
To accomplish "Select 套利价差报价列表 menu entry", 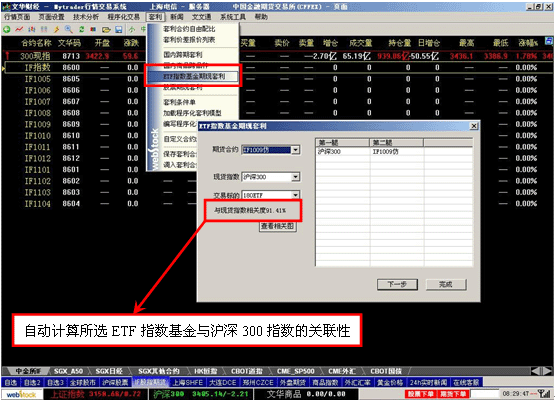I will pyautogui.click(x=189, y=40).
